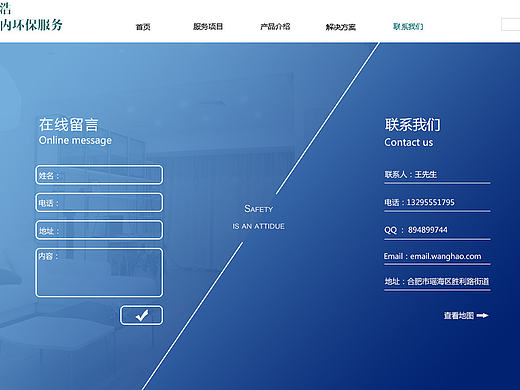Screen dimensions: 520x390
Task: Select contact line 联系人：王先生
Action: point(411,174)
